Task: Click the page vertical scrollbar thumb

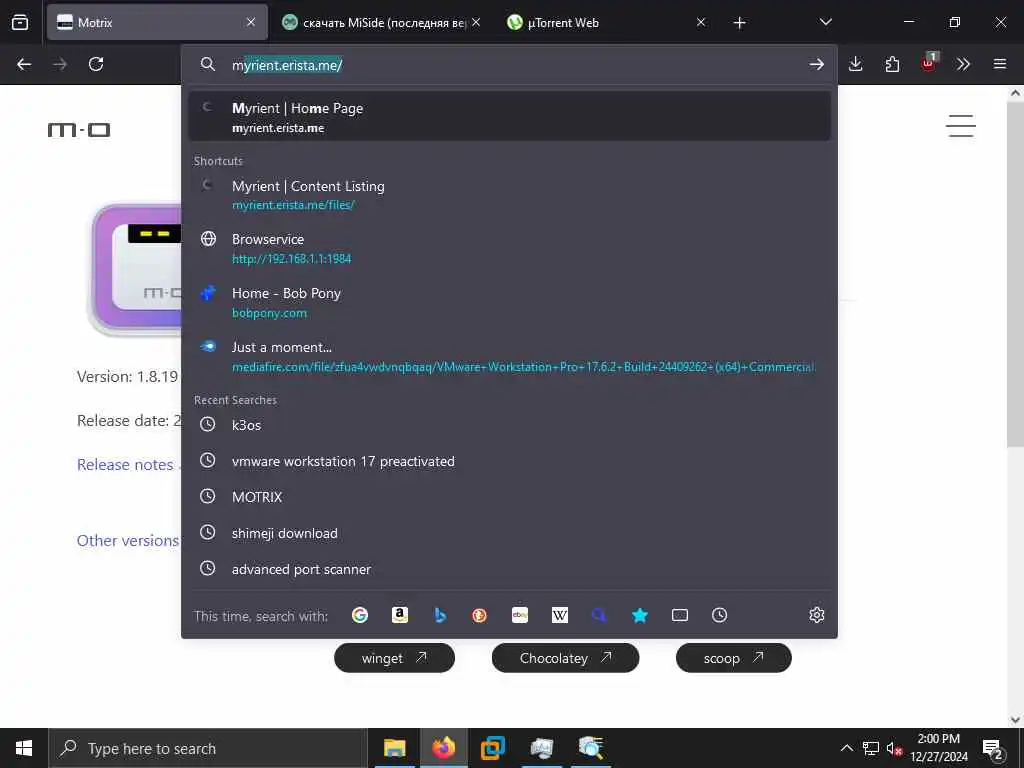Action: [x=1015, y=274]
